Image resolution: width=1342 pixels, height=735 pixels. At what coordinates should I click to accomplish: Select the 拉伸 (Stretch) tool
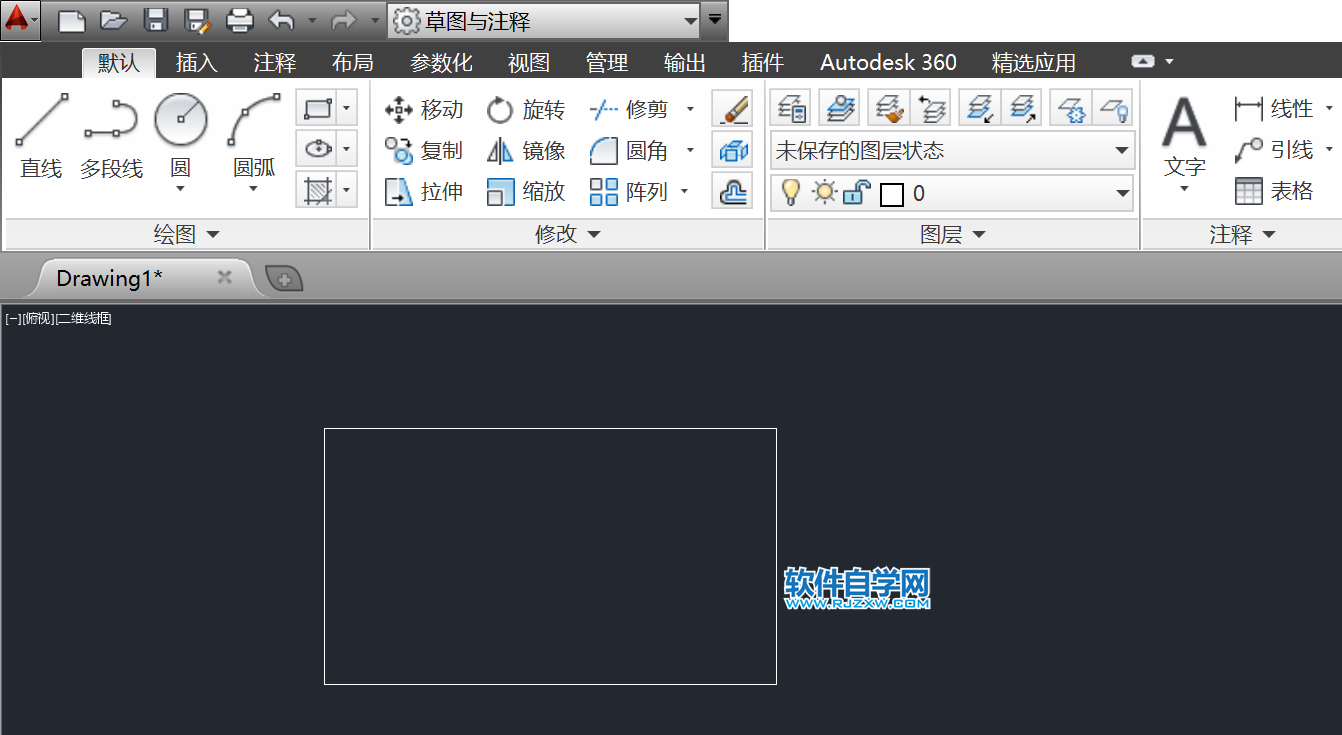coord(424,191)
